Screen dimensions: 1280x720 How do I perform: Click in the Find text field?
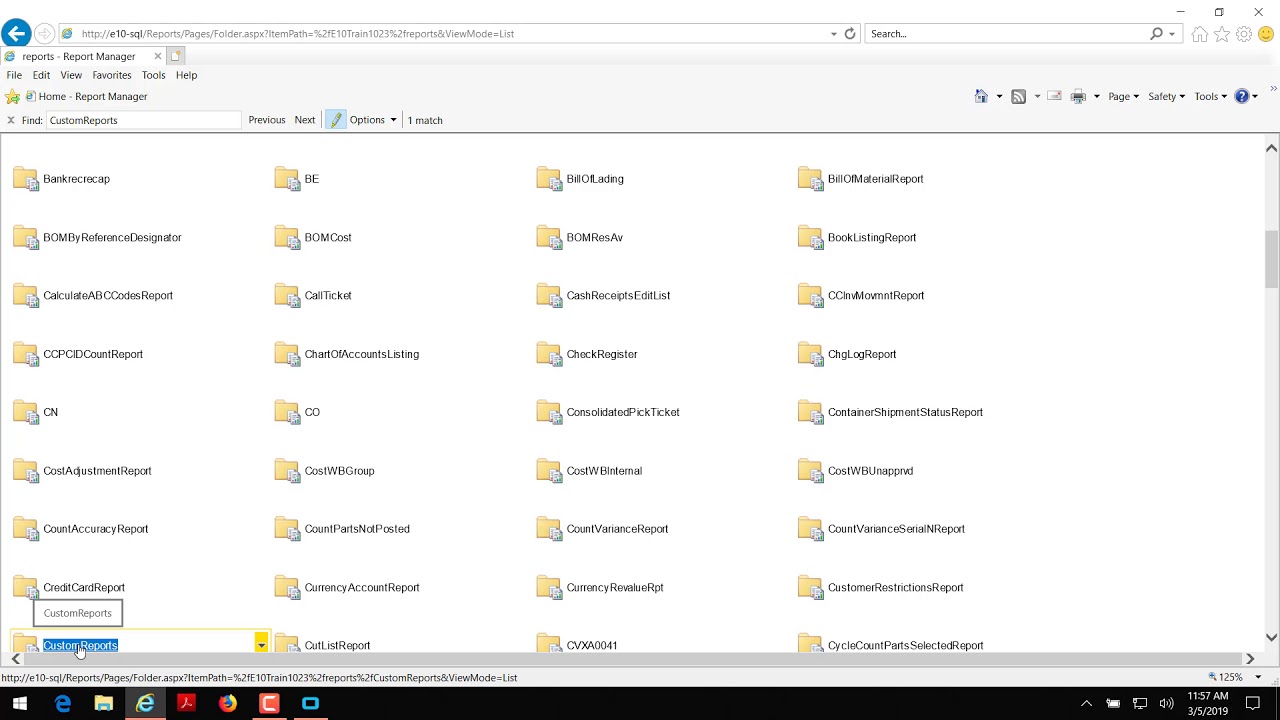click(143, 120)
